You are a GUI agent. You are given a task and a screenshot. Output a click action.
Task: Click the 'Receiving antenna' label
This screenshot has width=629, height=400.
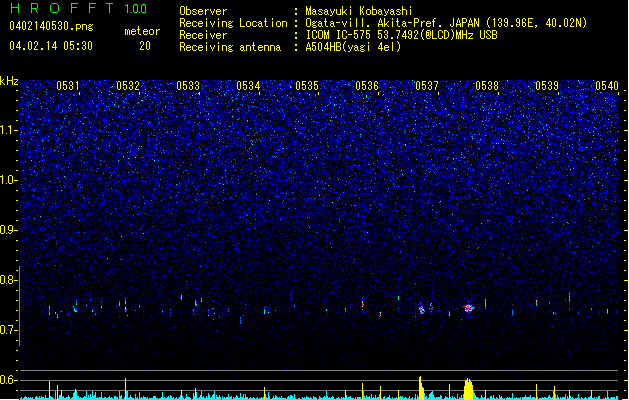coord(230,47)
